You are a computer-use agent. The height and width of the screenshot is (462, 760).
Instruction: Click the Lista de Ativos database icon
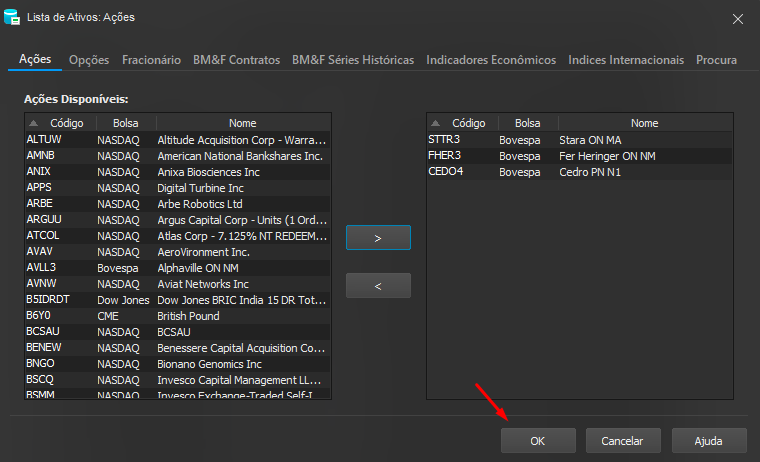[12, 17]
